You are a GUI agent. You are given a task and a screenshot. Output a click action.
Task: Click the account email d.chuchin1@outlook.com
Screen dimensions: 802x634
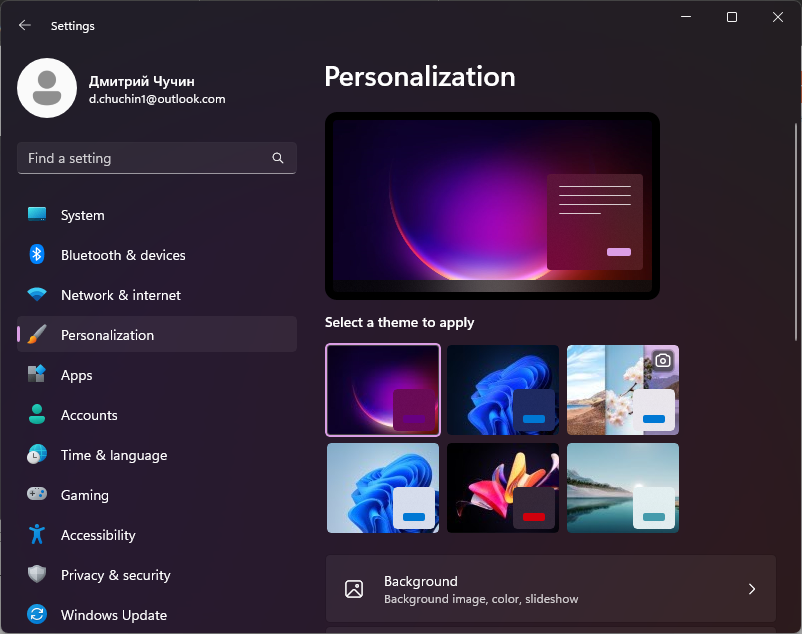pos(157,99)
